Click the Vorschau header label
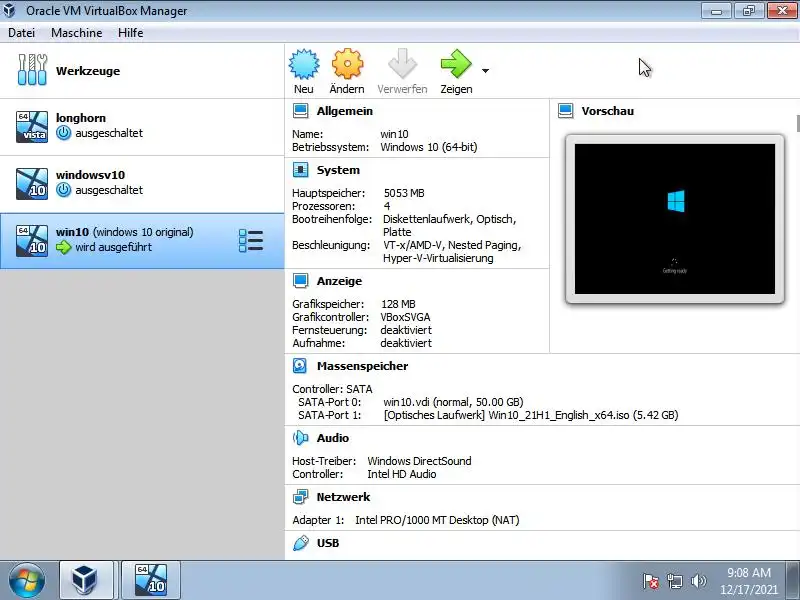The height and width of the screenshot is (600, 800). coord(608,111)
